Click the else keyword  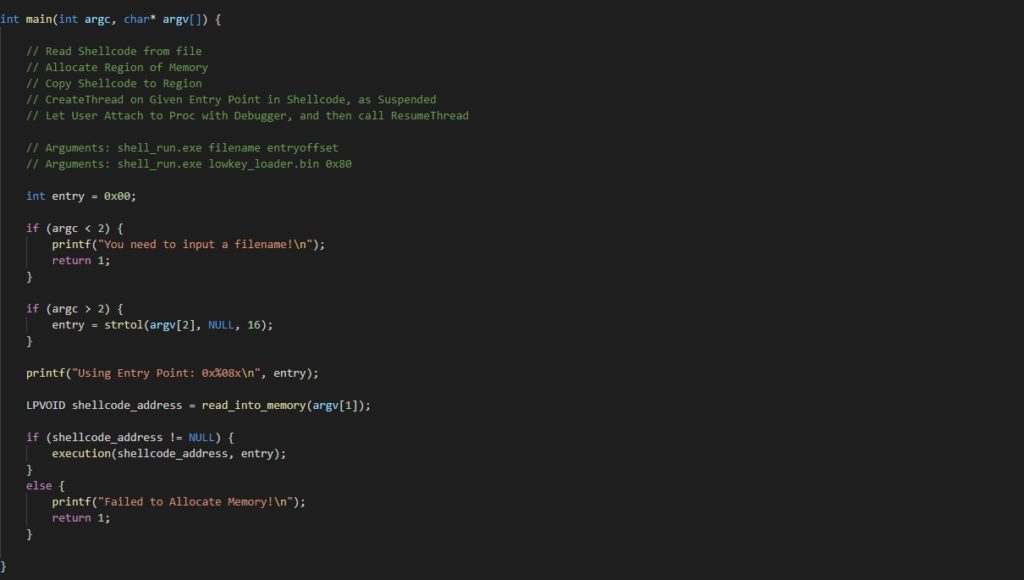tap(39, 486)
